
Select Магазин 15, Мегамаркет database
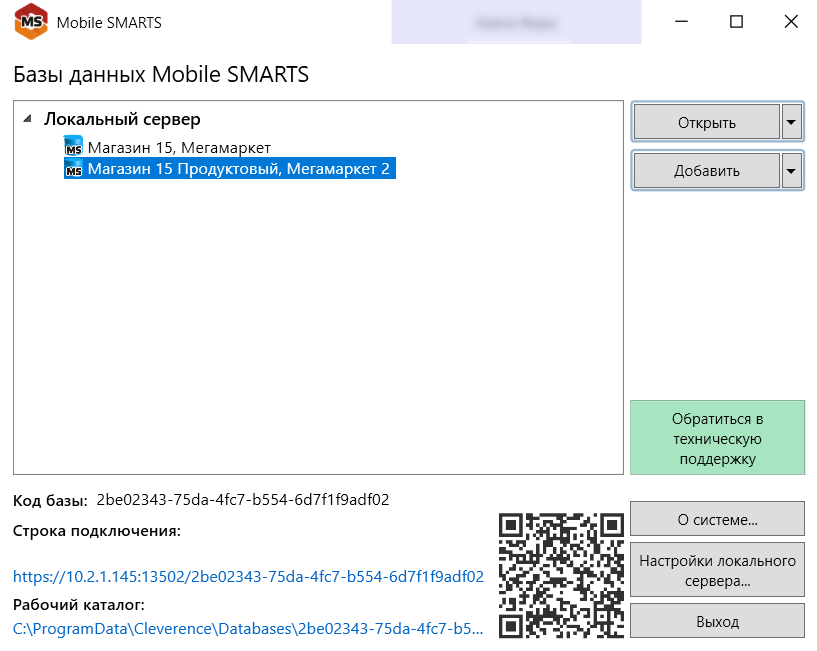click(x=179, y=148)
